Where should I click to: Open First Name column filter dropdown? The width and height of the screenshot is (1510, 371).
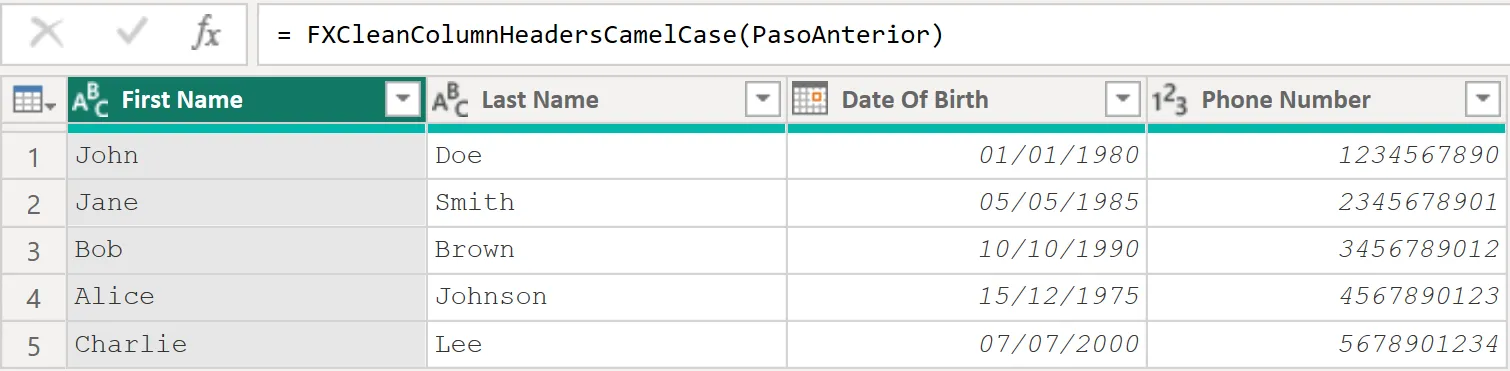point(403,99)
